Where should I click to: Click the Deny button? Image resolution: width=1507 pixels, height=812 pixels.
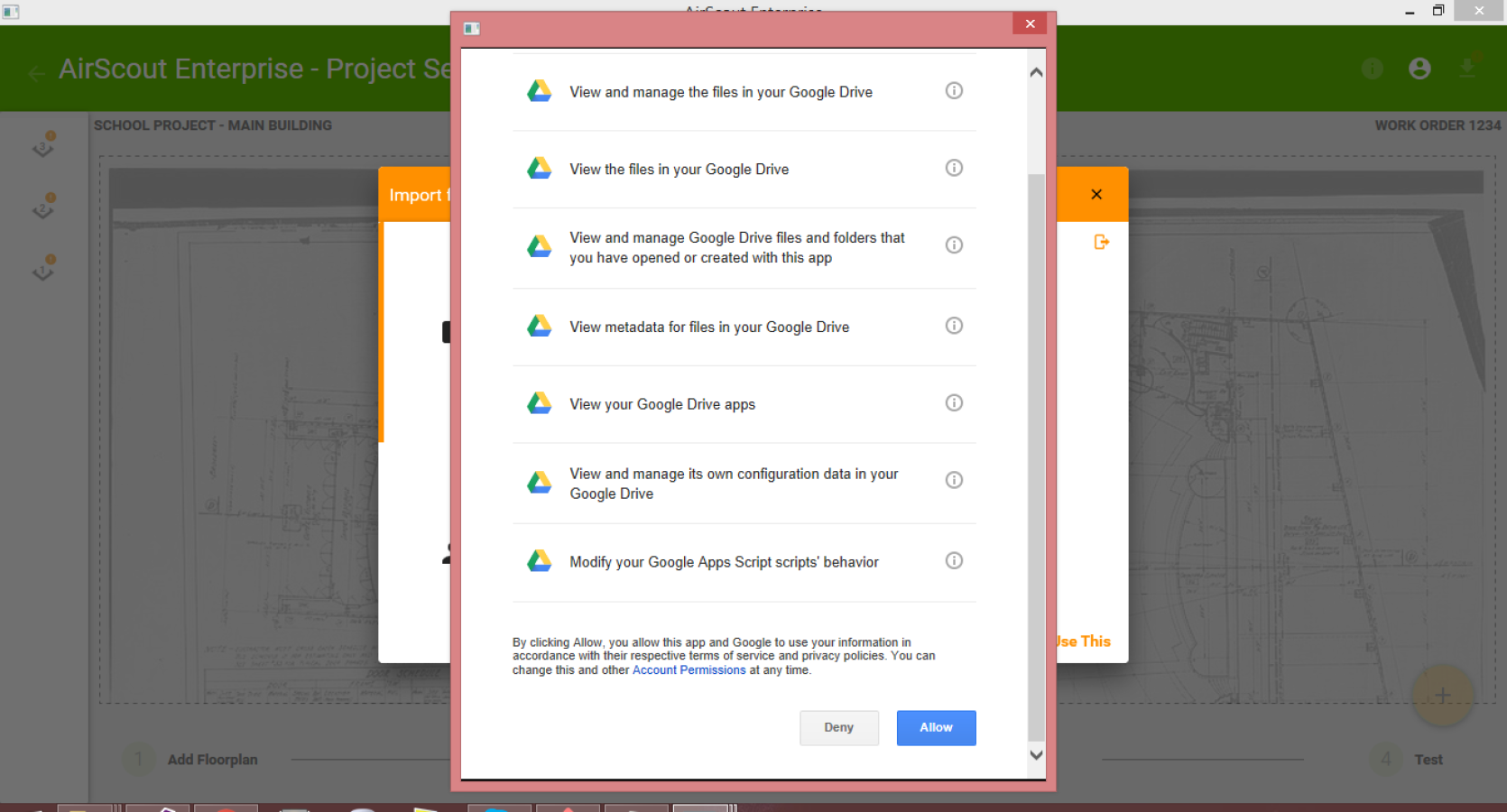(x=838, y=728)
